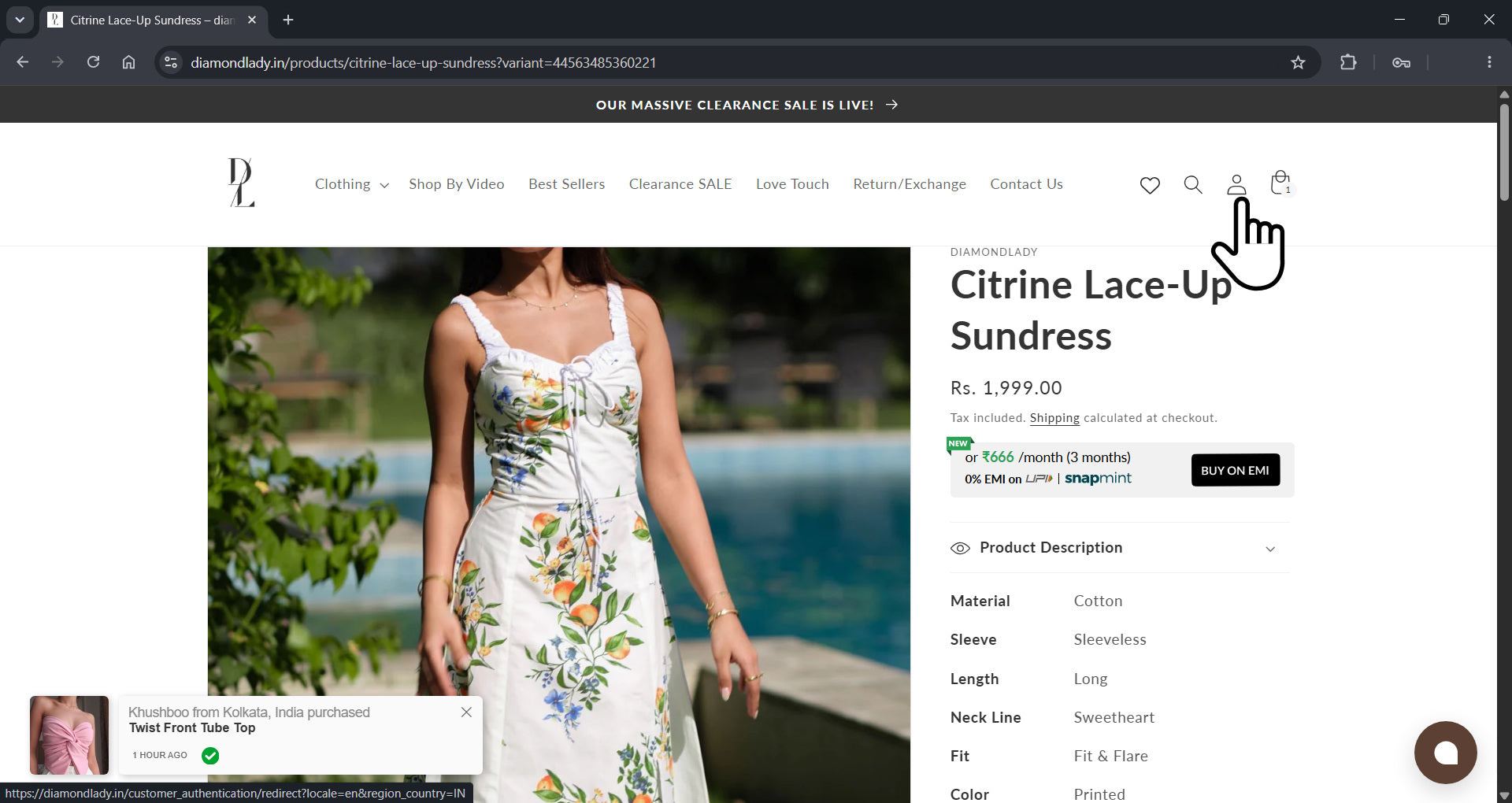Open Clearance SALE menu item
Viewport: 1512px width, 803px height.
(680, 184)
